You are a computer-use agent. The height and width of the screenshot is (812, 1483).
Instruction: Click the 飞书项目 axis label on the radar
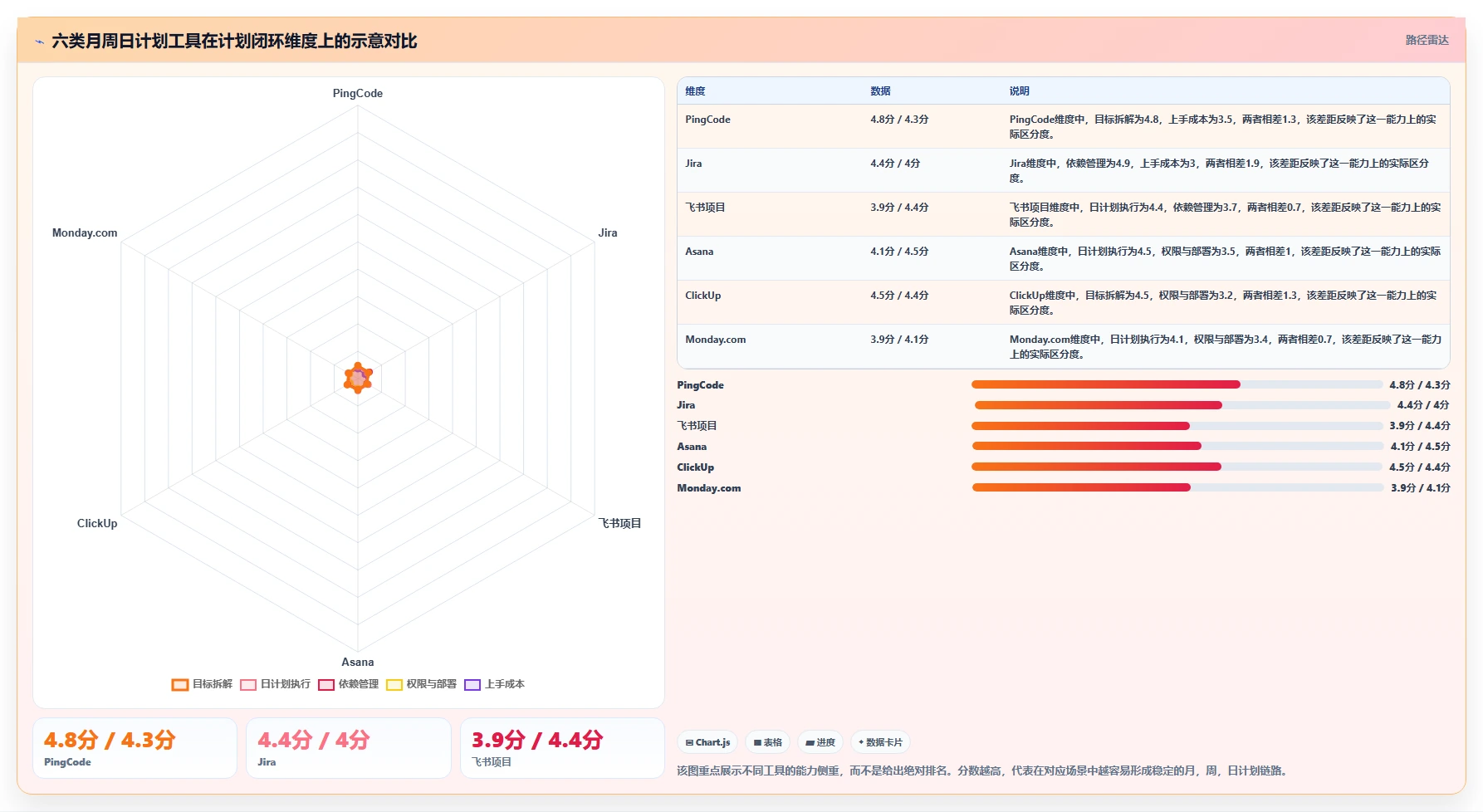pos(619,523)
